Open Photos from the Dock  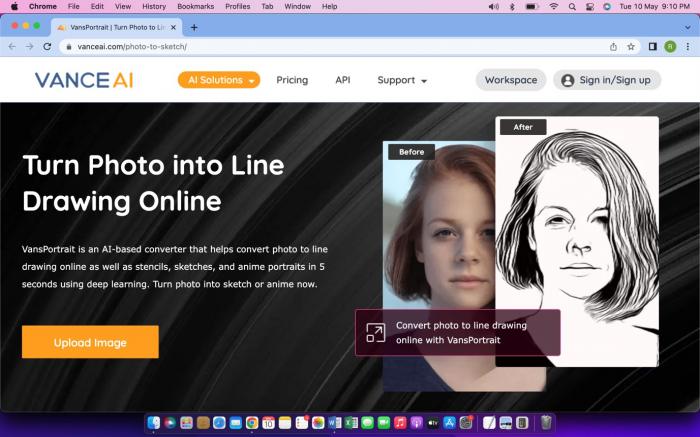tap(318, 422)
